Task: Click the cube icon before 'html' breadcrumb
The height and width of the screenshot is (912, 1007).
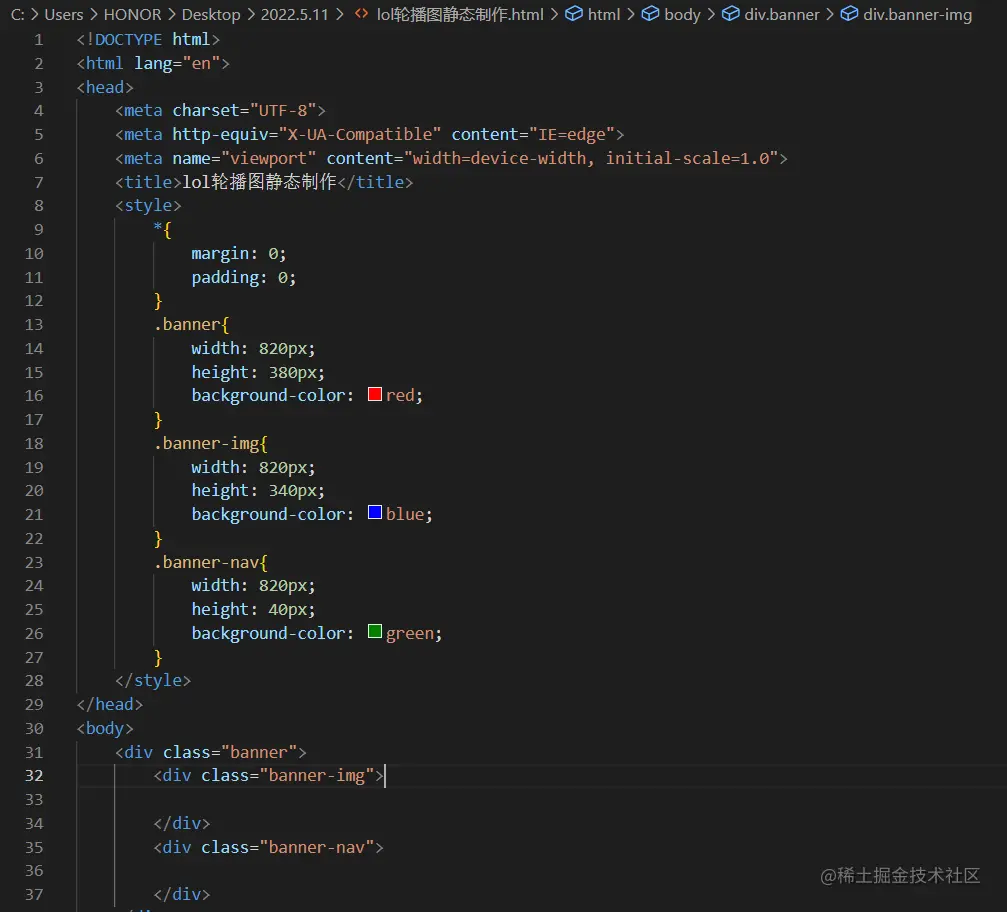Action: (x=574, y=13)
